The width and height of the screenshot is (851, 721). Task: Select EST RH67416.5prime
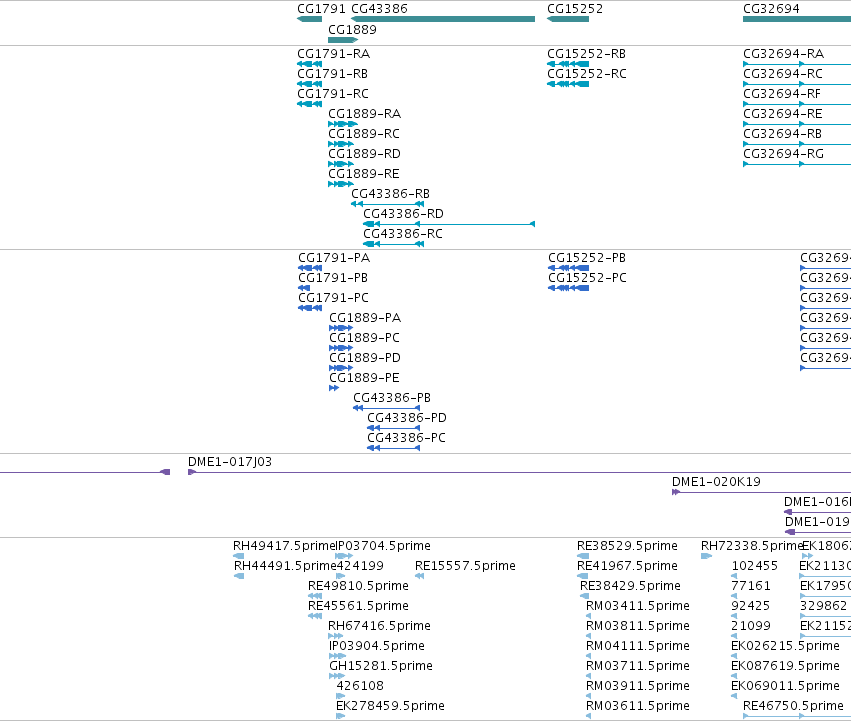tap(379, 627)
